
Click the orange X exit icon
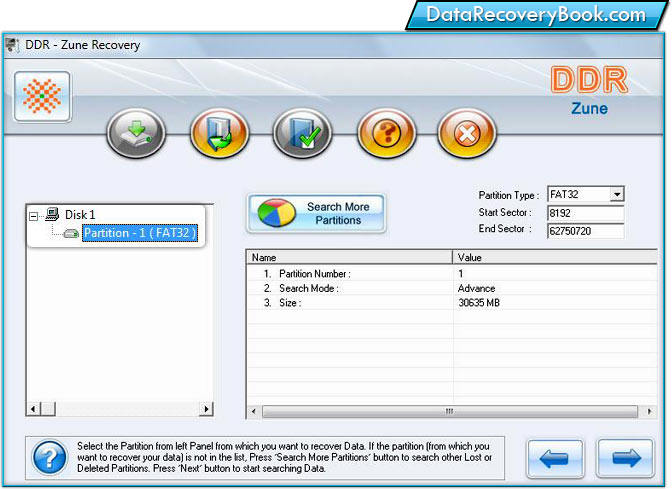pyautogui.click(x=467, y=133)
